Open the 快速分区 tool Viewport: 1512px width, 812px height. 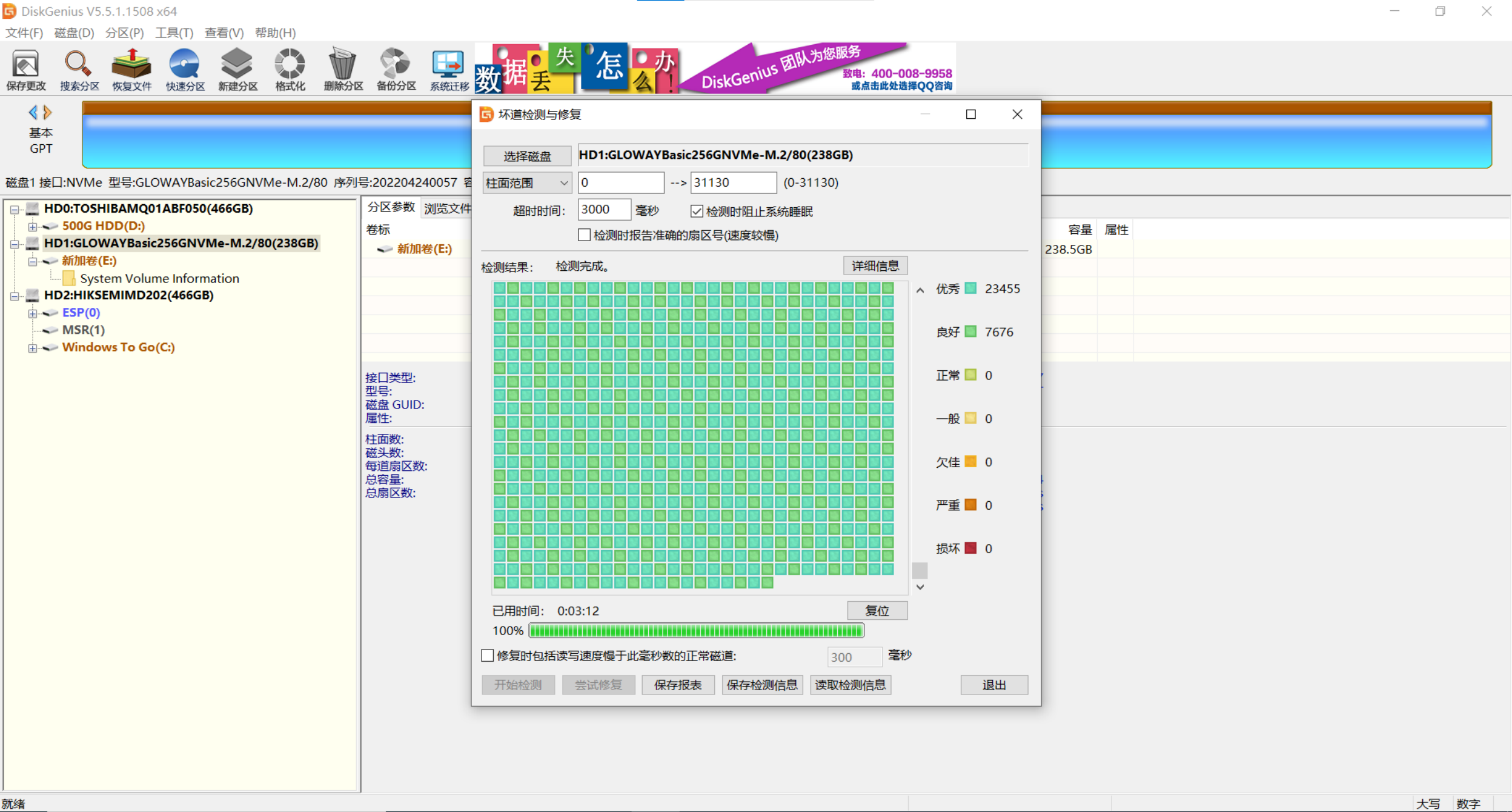coord(184,68)
